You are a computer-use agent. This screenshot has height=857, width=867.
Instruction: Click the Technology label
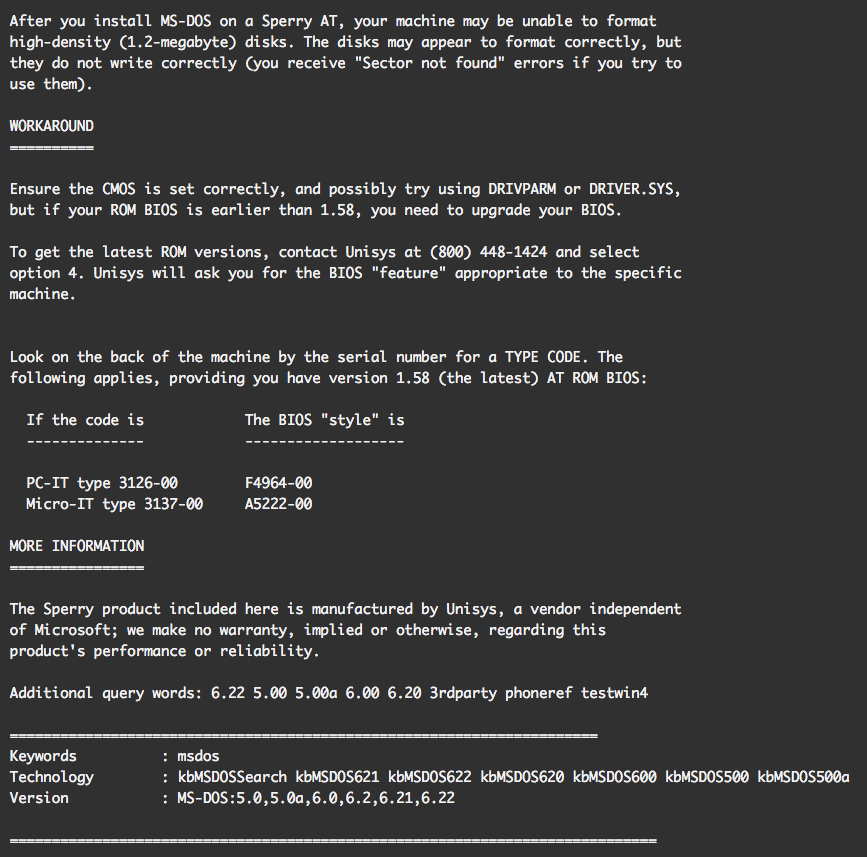pyautogui.click(x=51, y=777)
